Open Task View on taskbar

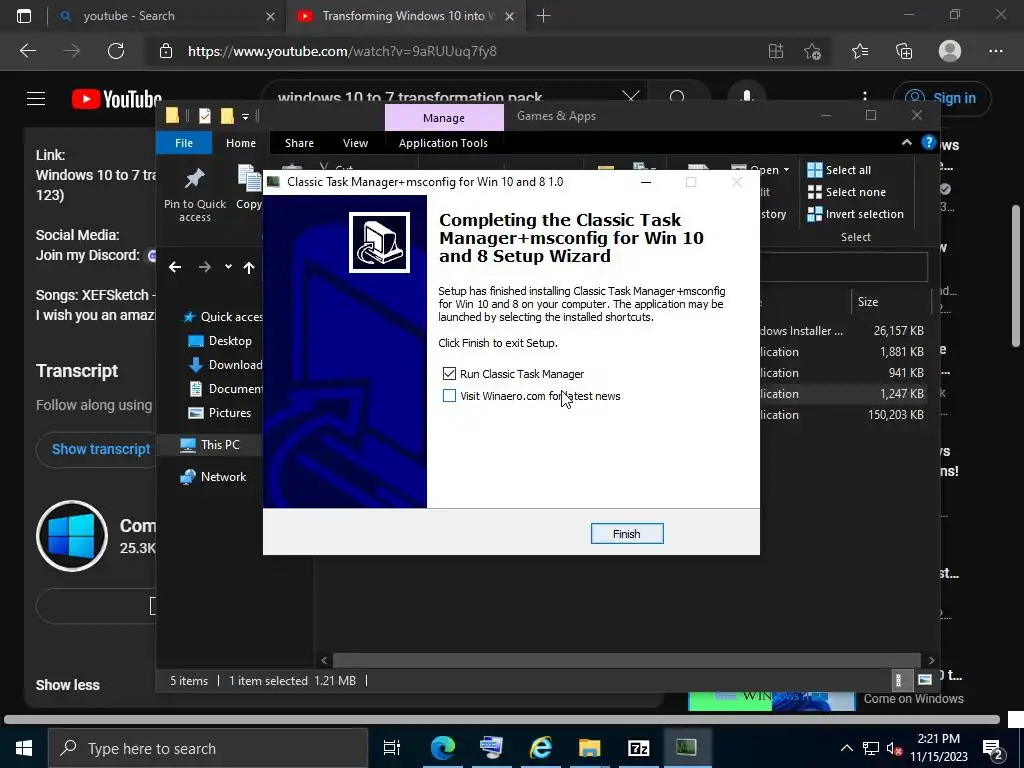click(x=392, y=748)
